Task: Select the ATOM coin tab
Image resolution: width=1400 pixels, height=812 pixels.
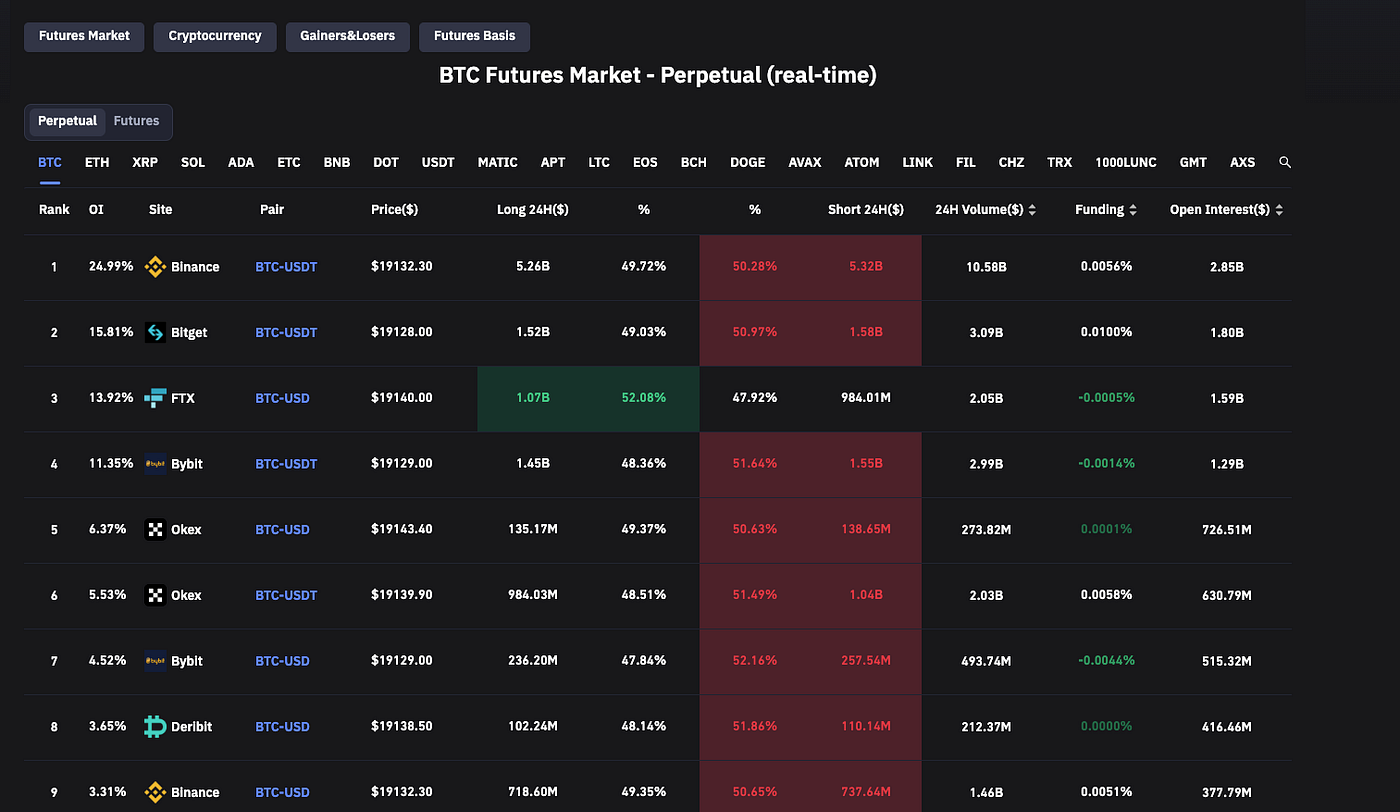Action: pos(862,162)
